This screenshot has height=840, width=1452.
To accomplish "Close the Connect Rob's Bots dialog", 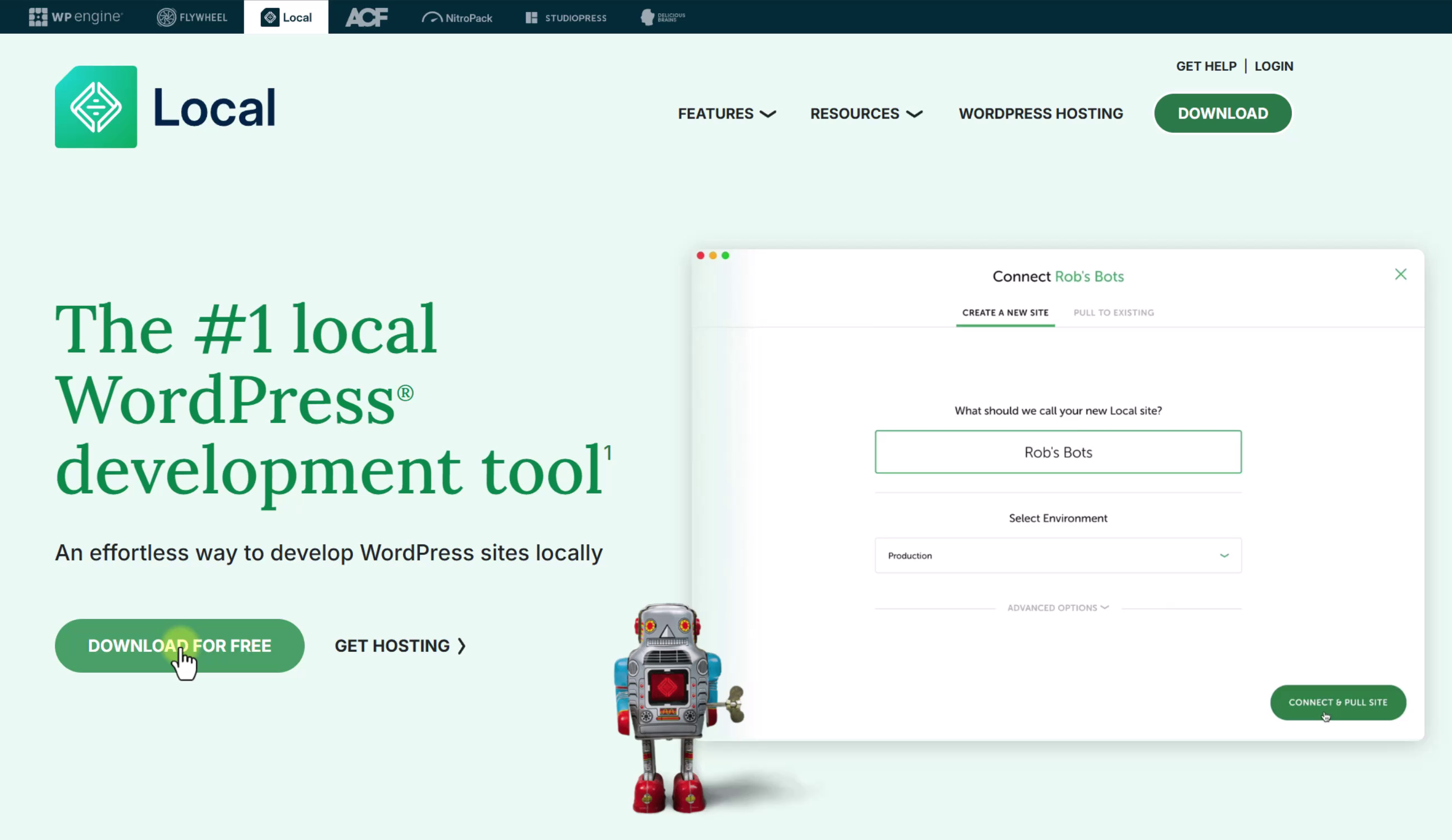I will [x=1401, y=274].
